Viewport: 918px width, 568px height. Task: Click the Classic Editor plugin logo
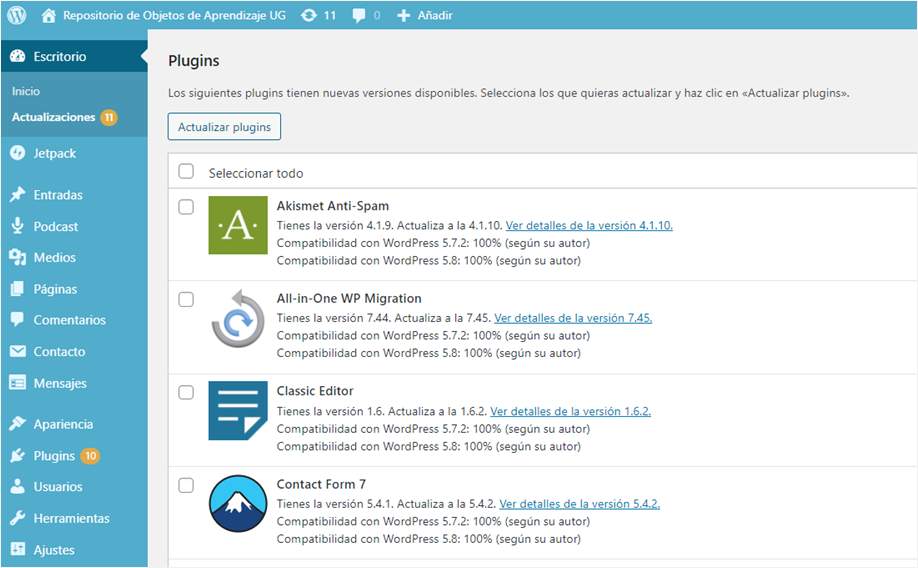(x=238, y=410)
